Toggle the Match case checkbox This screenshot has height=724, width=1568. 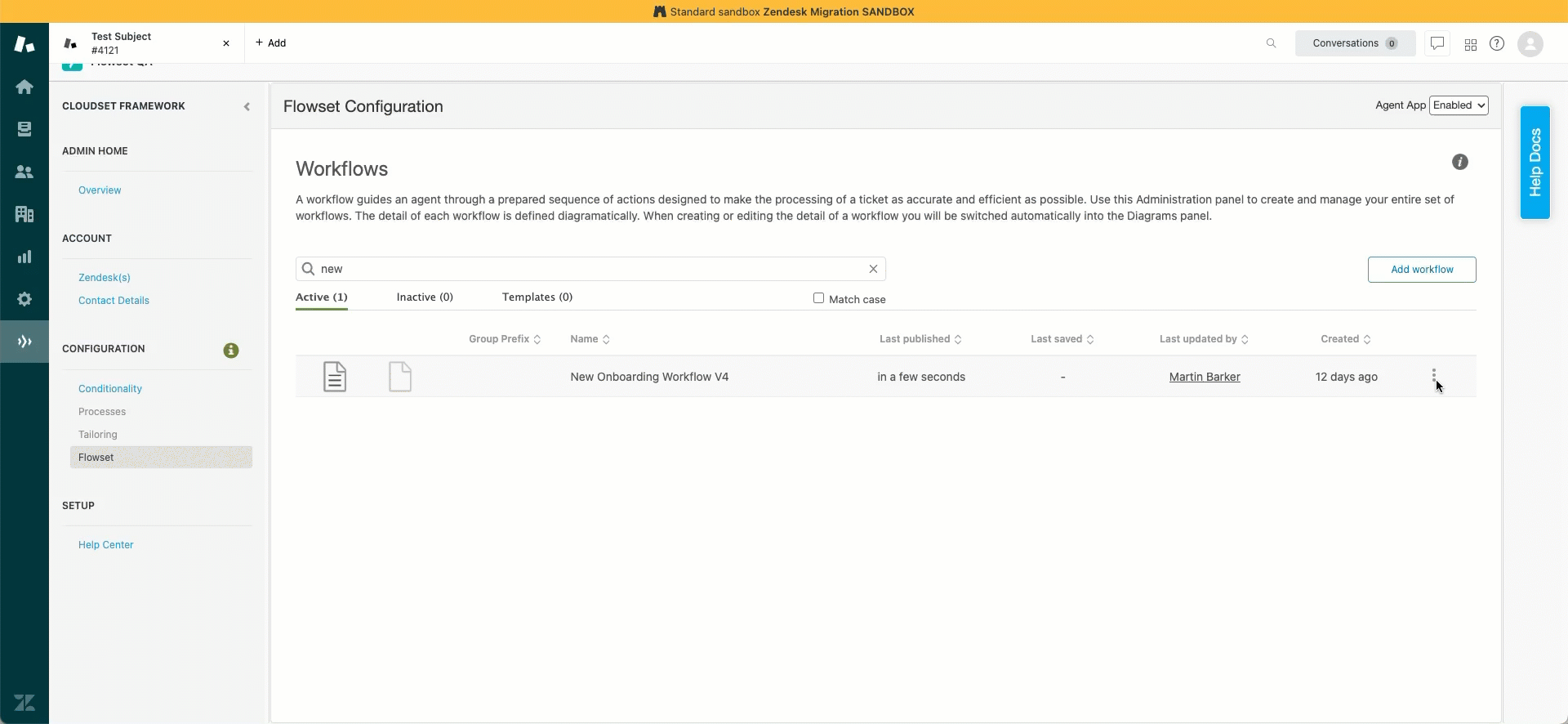point(818,298)
